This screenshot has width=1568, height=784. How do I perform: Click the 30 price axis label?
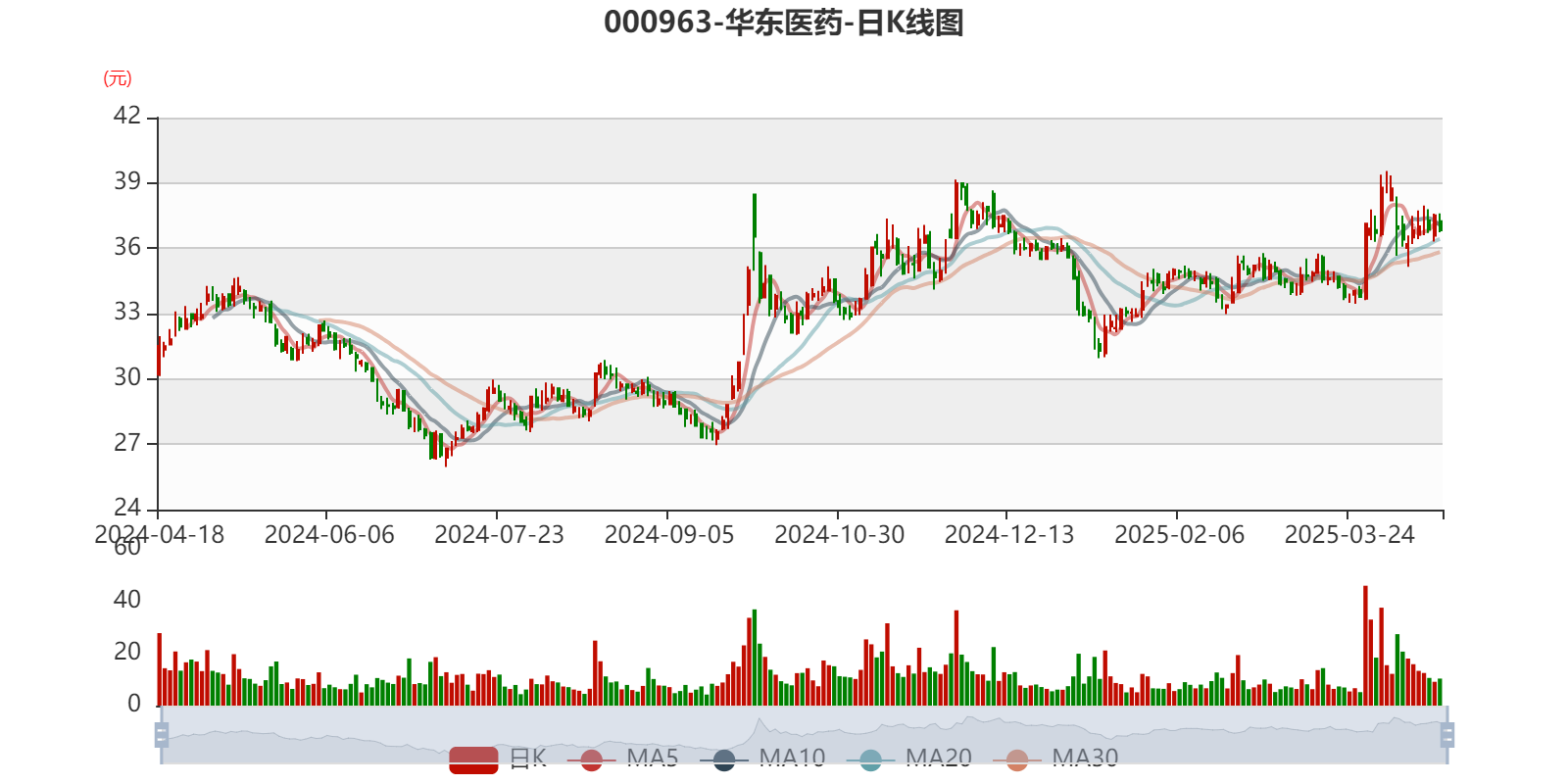click(127, 377)
